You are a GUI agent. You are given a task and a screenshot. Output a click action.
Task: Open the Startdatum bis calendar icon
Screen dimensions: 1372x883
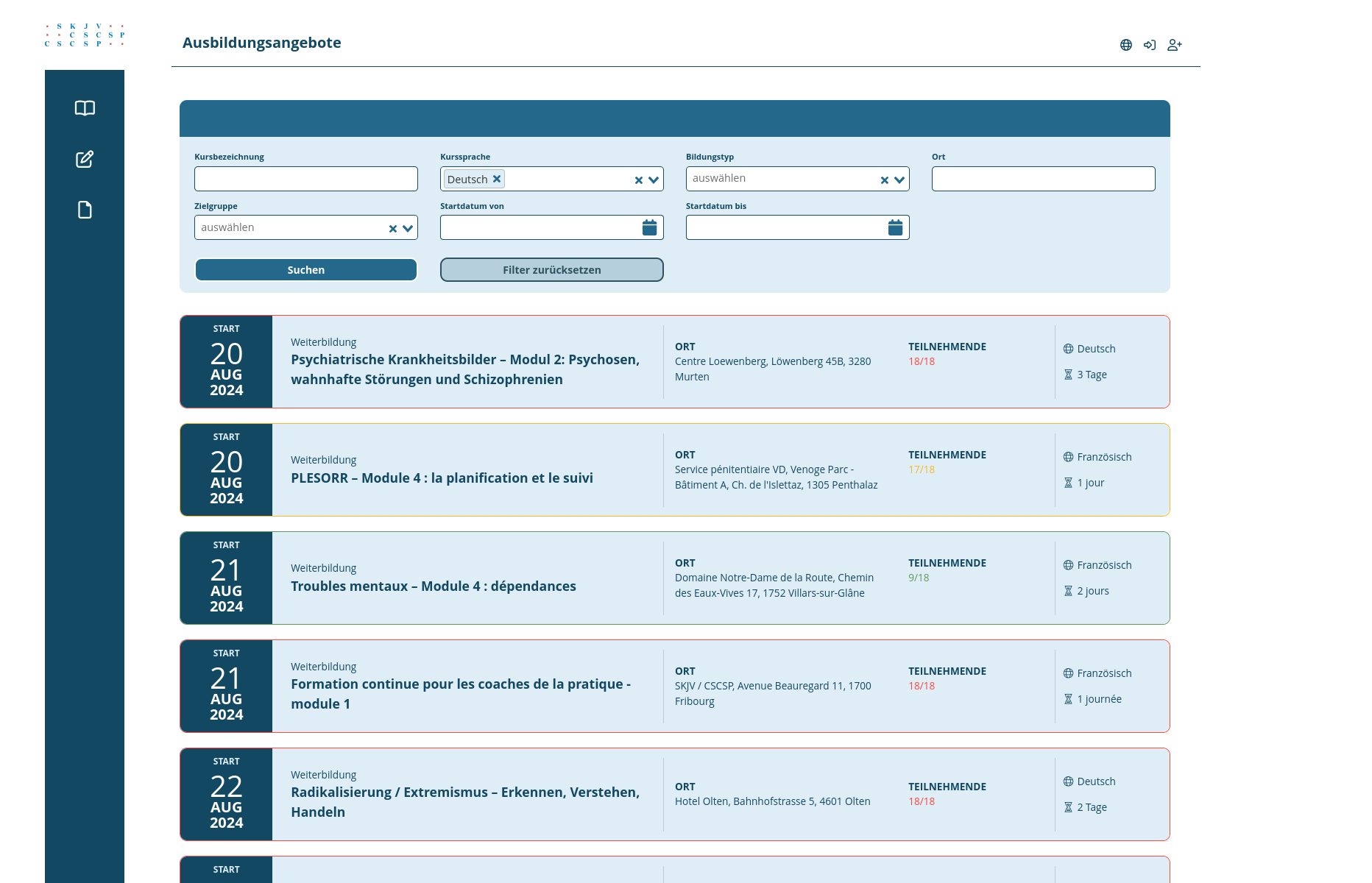[895, 227]
